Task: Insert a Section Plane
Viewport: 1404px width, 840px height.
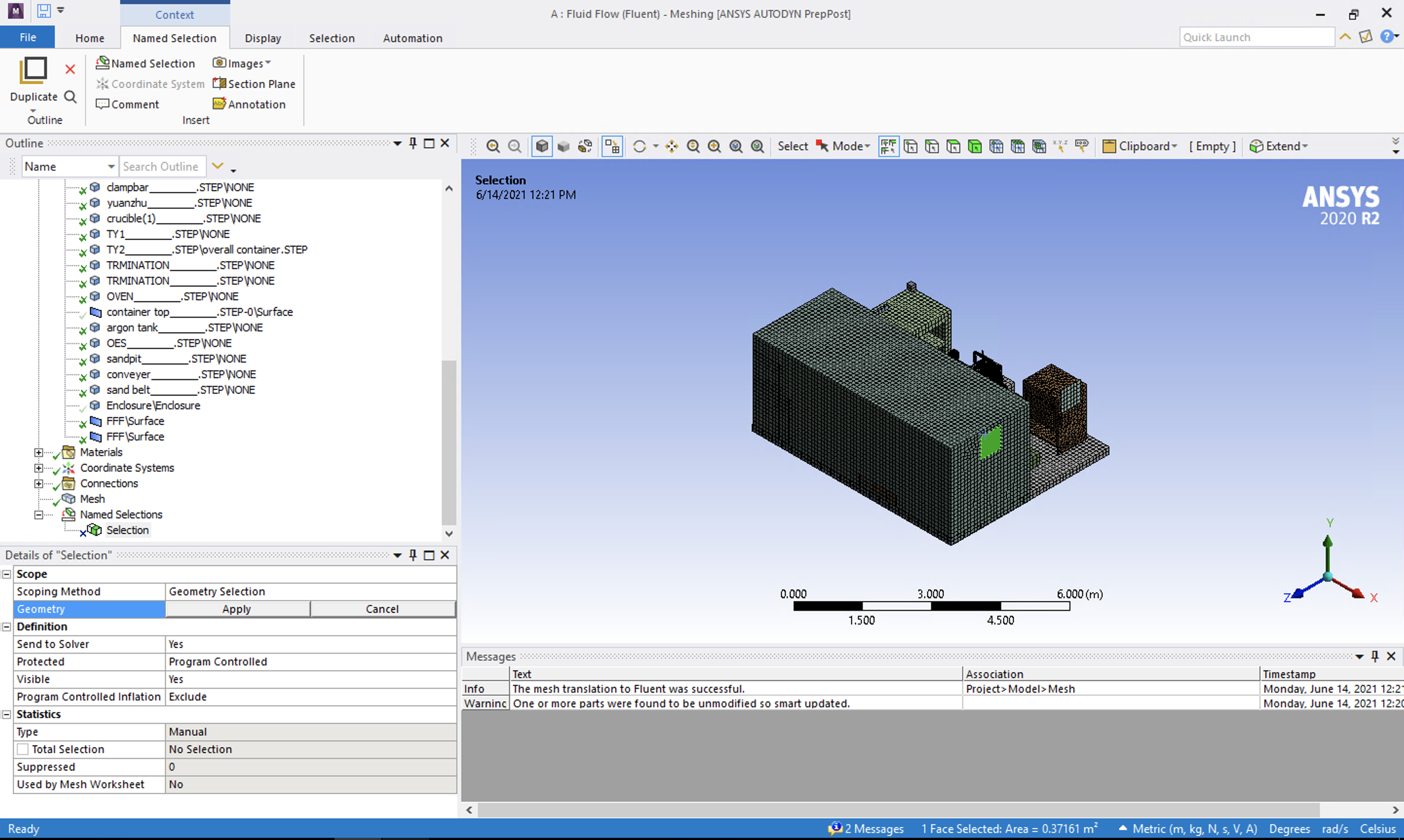Action: 254,84
